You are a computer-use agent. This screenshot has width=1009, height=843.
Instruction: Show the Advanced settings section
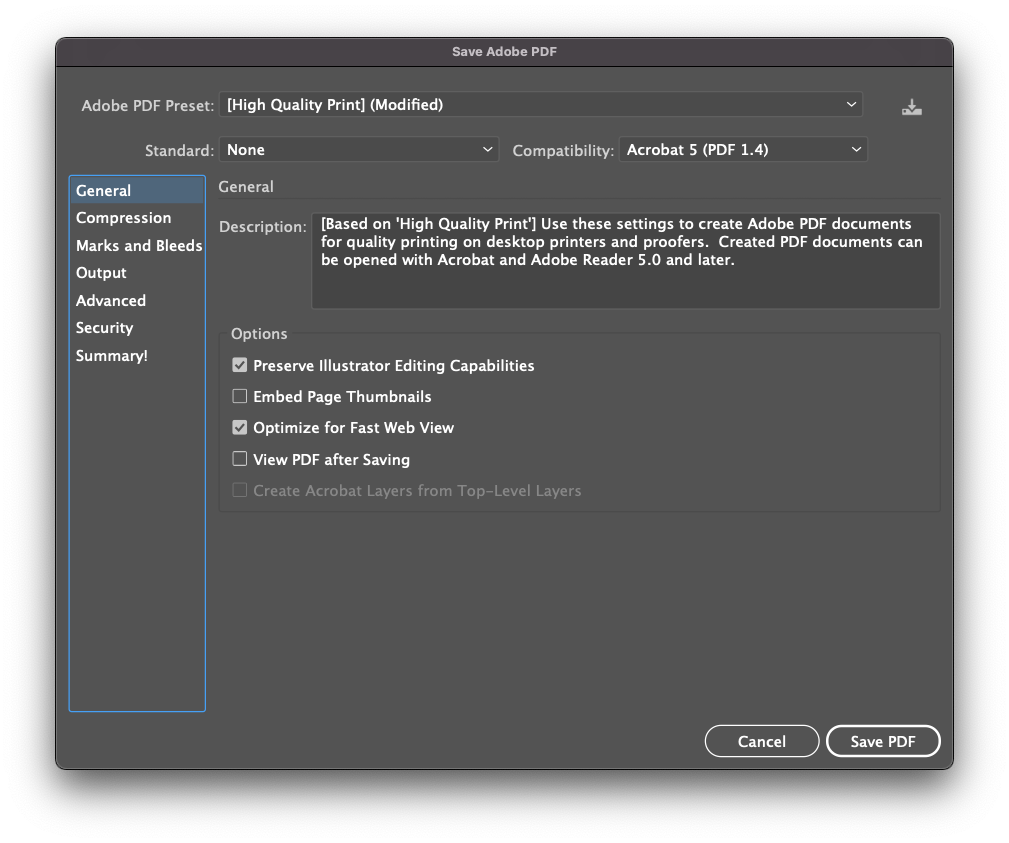point(137,301)
